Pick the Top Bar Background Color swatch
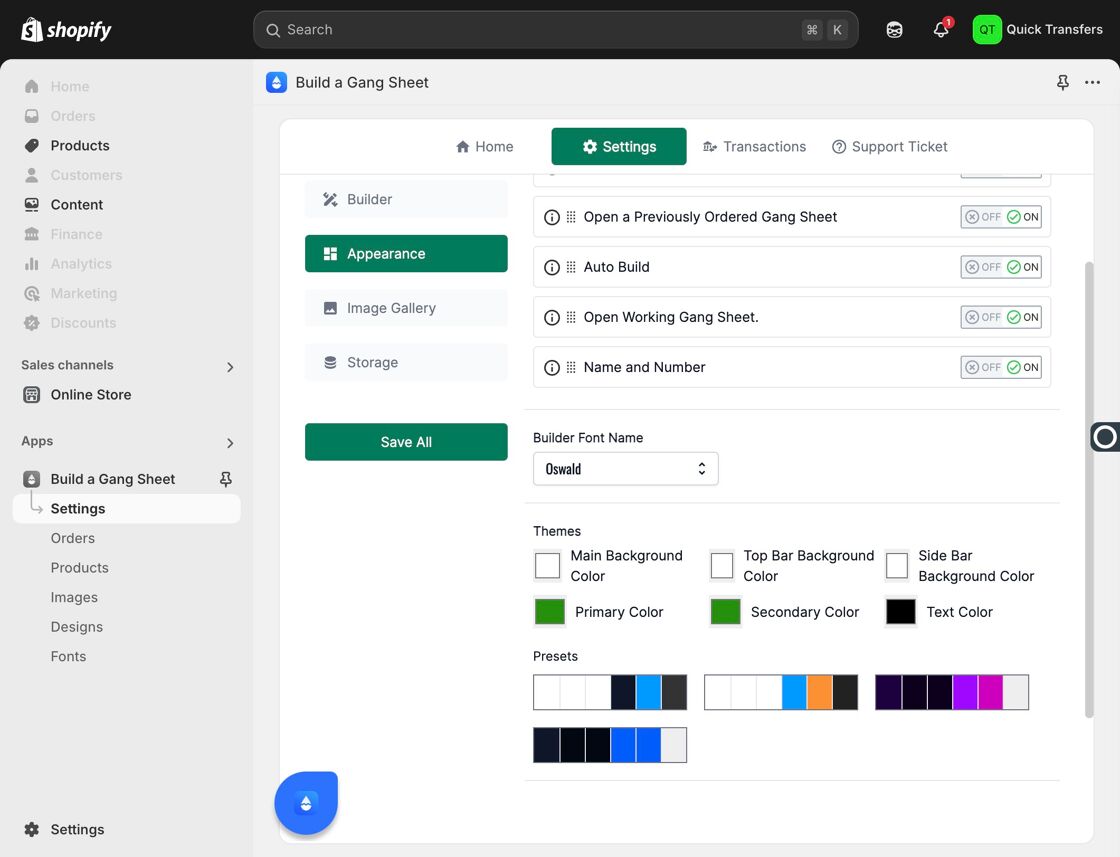 coord(722,566)
